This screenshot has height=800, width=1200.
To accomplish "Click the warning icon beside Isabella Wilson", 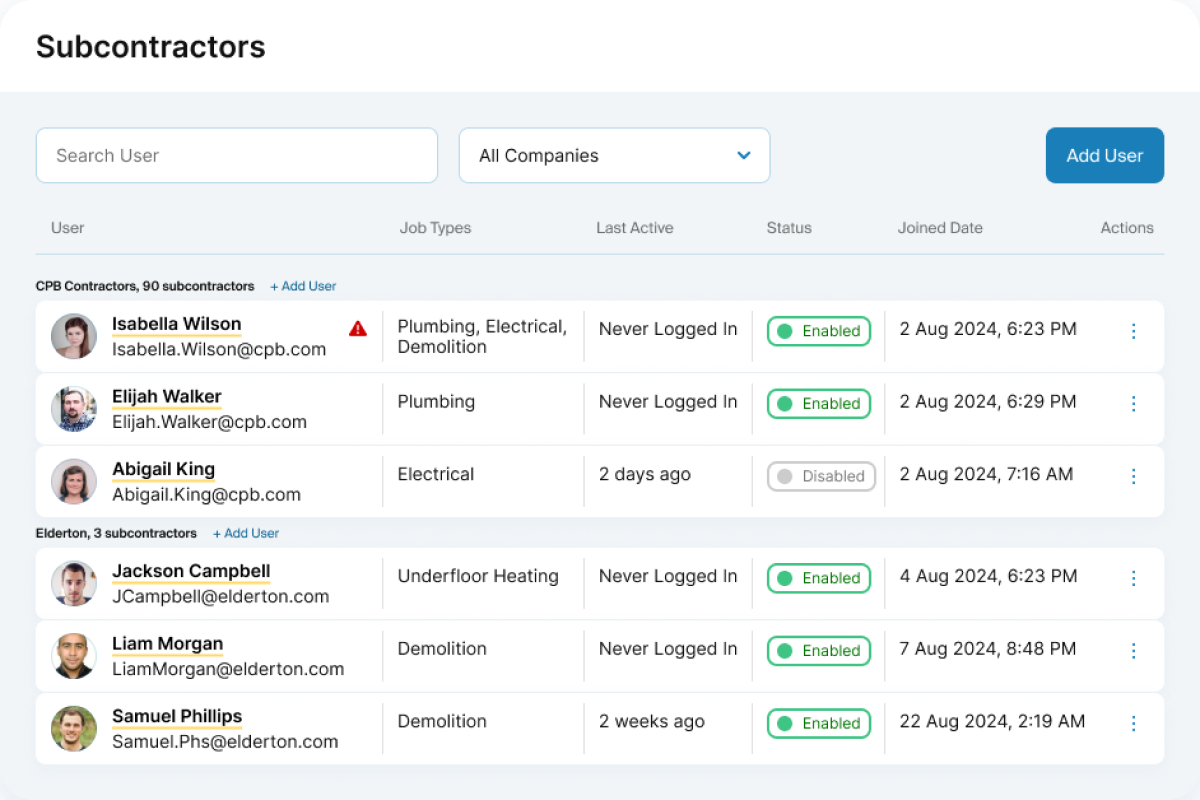I will [358, 327].
